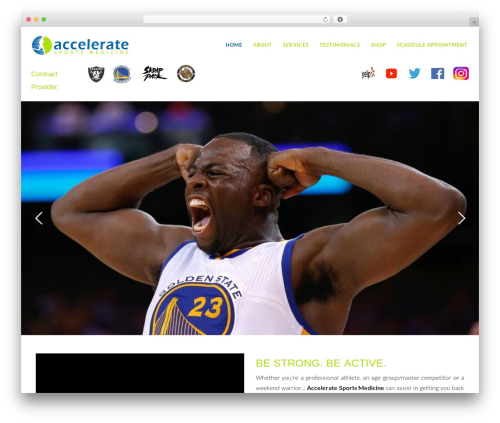This screenshot has width=500, height=423.
Task: Click the yellow minimize window button
Action: pyautogui.click(x=36, y=19)
